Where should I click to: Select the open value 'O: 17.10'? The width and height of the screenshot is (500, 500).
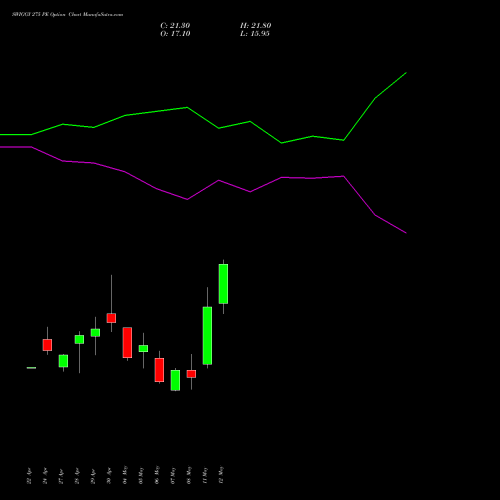click(x=175, y=34)
